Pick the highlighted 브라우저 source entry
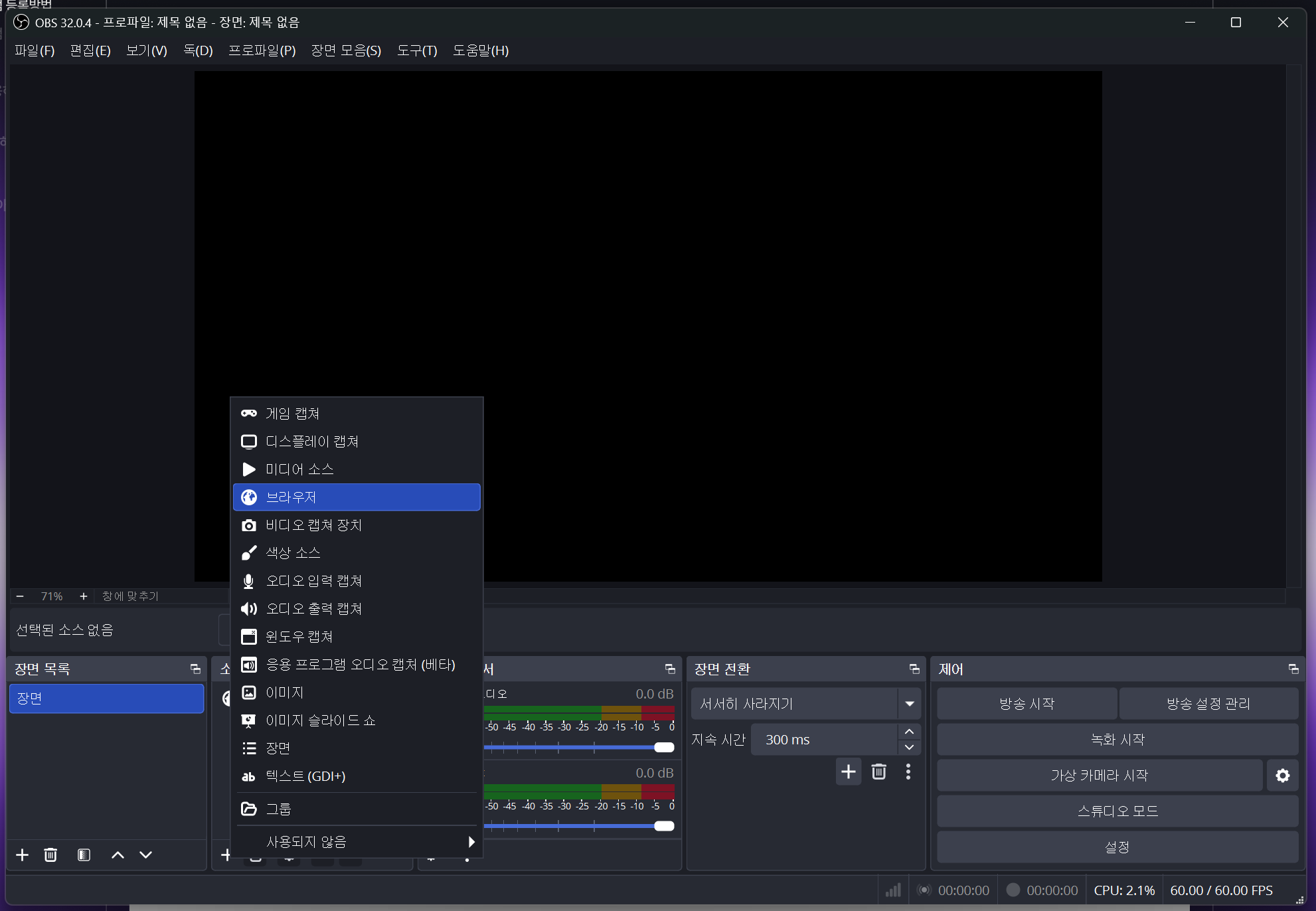This screenshot has height=911, width=1316. coord(357,497)
